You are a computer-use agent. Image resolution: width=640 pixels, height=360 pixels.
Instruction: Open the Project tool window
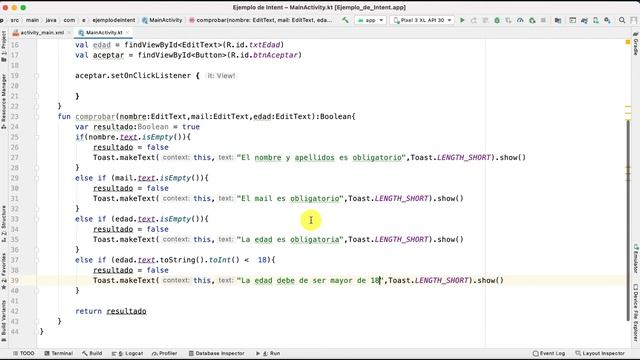point(4,46)
